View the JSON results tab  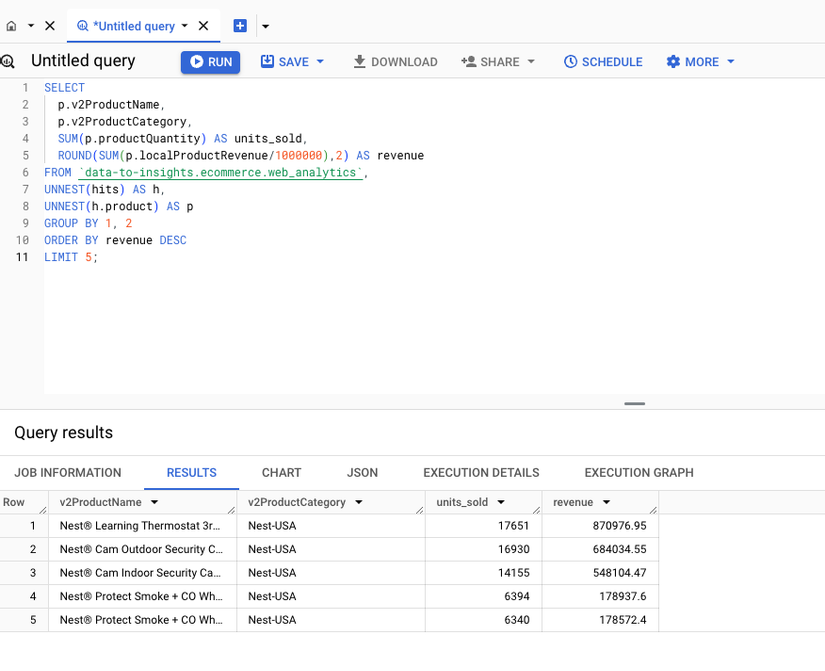362,473
